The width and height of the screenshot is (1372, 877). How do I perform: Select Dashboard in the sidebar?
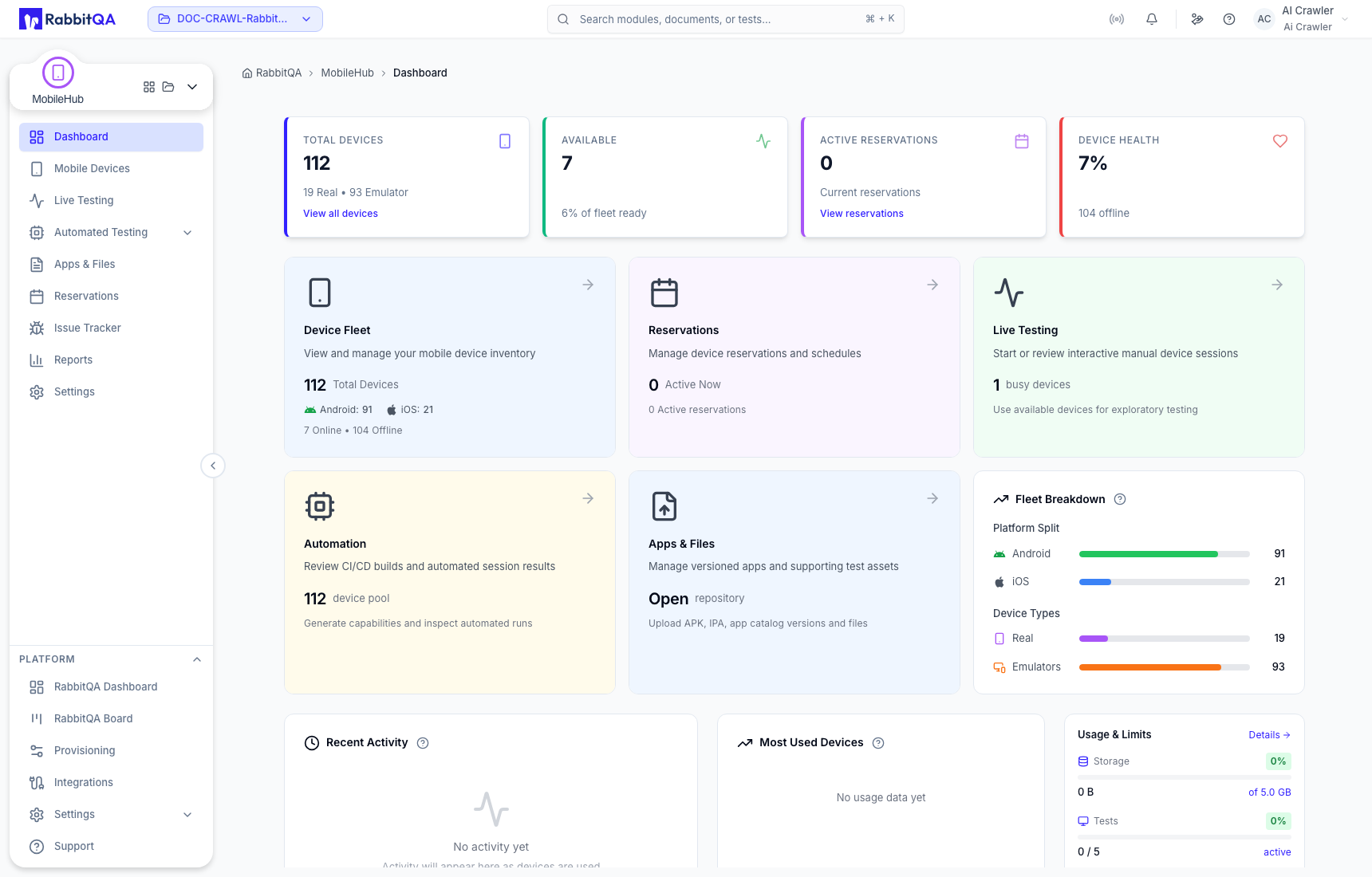[111, 137]
